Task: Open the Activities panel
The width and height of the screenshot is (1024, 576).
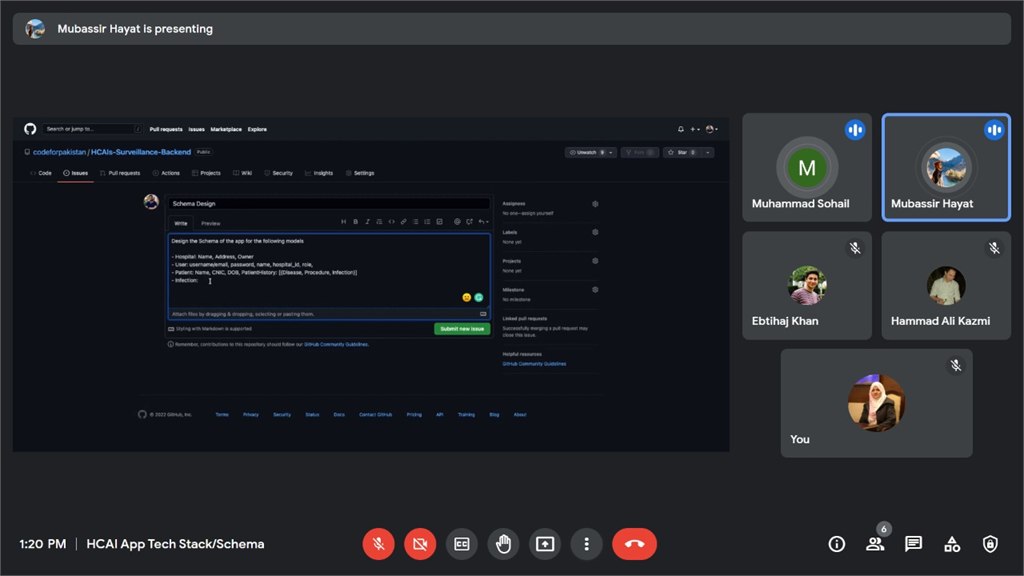Action: point(952,544)
